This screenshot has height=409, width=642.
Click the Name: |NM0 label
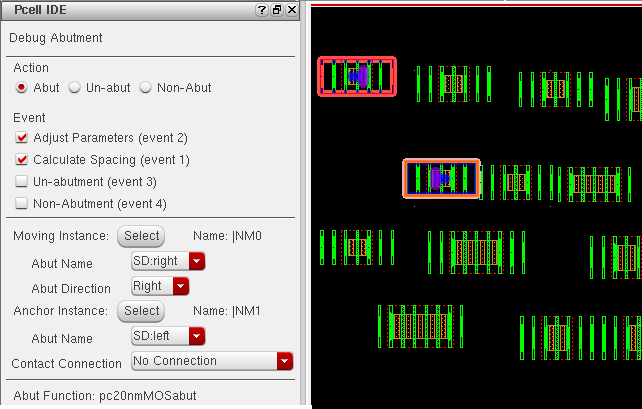pos(227,236)
